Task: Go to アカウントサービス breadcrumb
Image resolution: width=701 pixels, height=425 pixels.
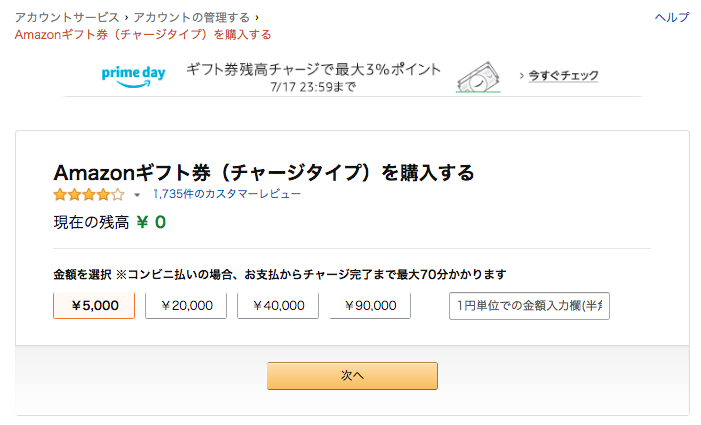Action: (67, 17)
